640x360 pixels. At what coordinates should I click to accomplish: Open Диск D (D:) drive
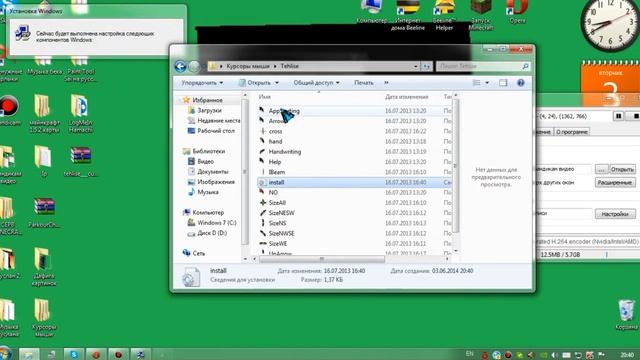[212, 233]
